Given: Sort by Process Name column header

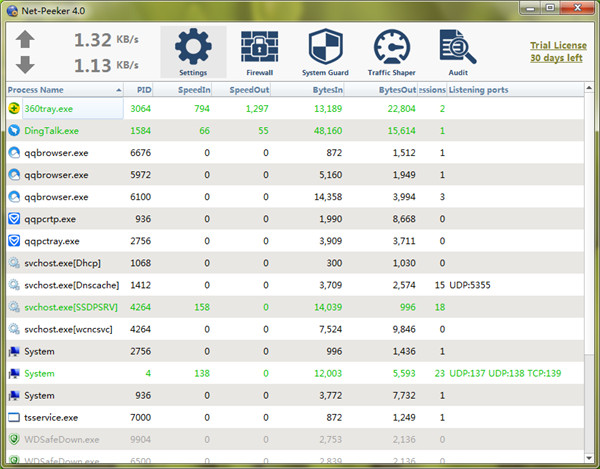Looking at the screenshot, I should (x=38, y=90).
